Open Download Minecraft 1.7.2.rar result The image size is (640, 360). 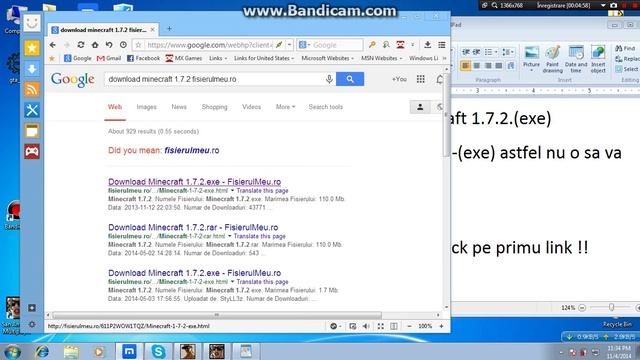click(193, 227)
